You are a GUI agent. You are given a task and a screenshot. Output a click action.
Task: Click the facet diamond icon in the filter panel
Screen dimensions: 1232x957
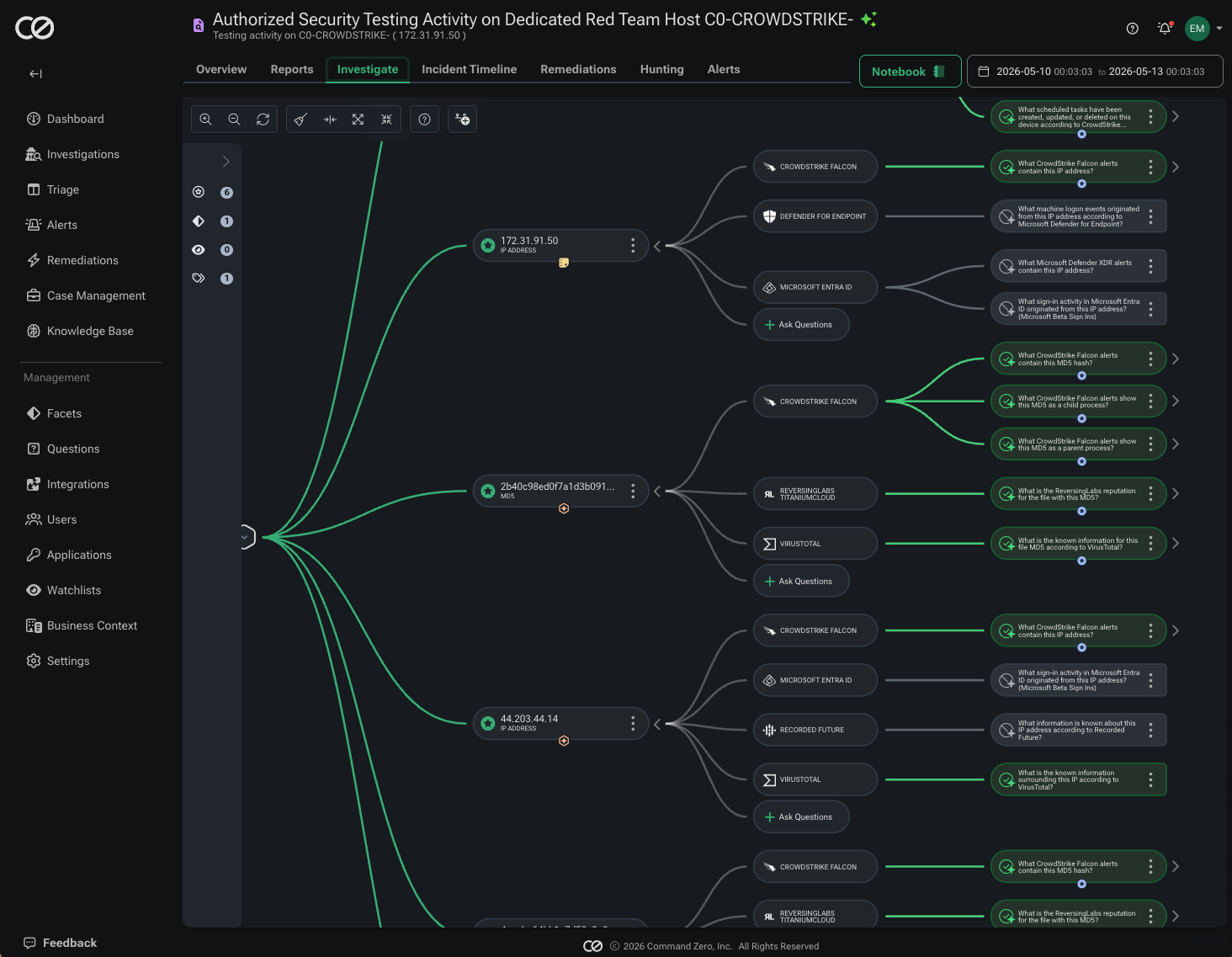199,221
